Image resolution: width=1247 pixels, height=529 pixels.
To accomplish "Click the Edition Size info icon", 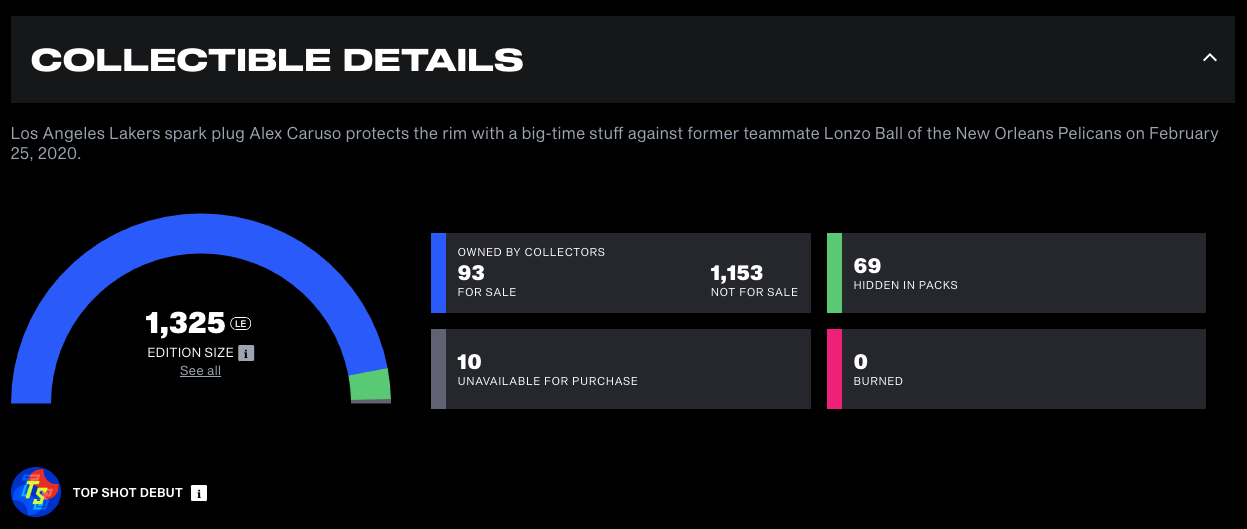I will coord(247,353).
